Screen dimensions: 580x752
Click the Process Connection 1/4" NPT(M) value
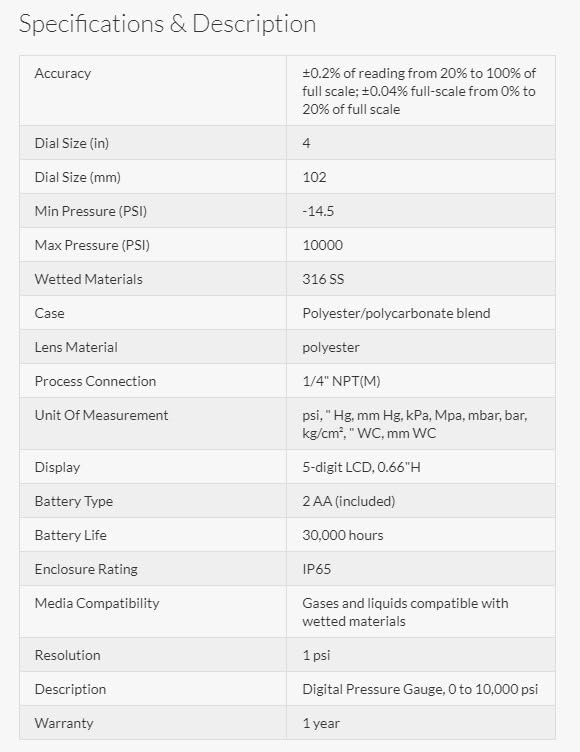pyautogui.click(x=341, y=381)
